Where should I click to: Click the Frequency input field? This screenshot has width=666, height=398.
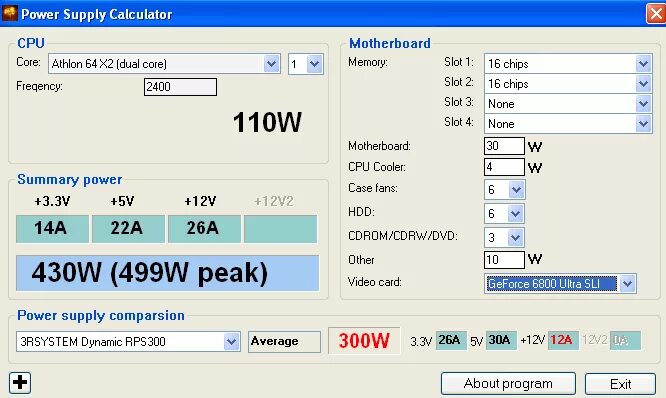[180, 87]
